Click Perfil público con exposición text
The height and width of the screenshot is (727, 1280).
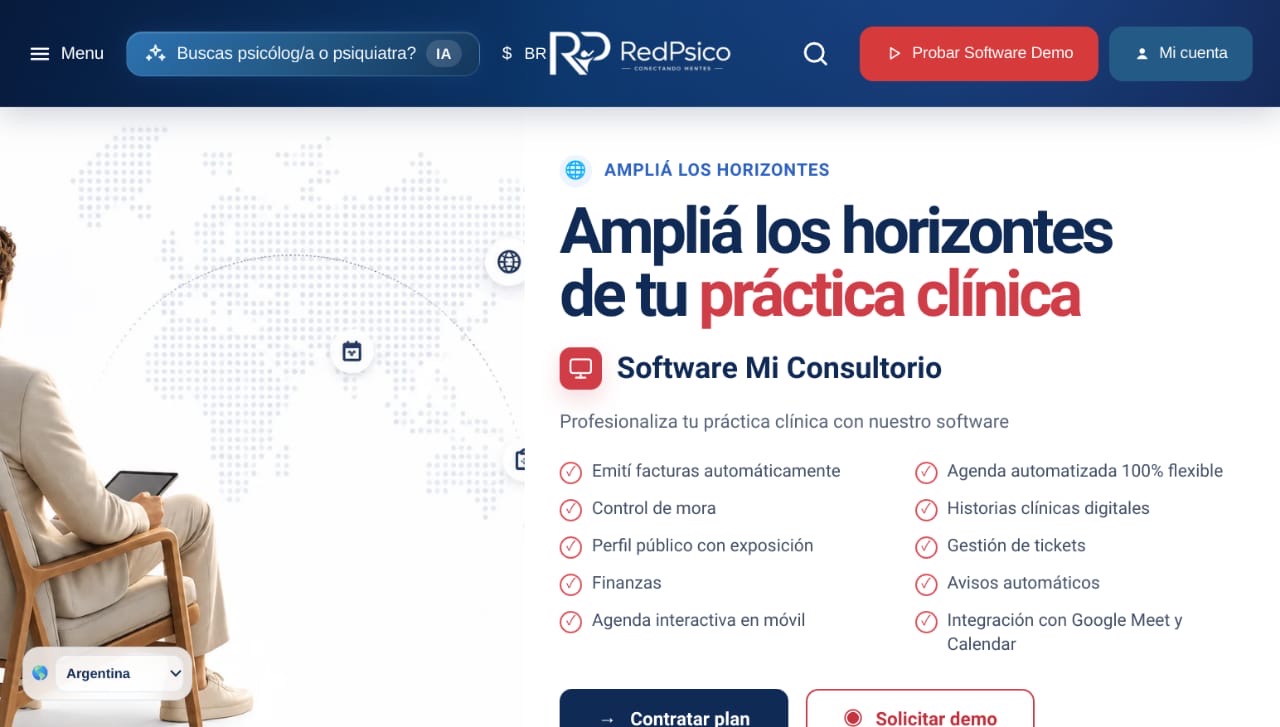(703, 545)
